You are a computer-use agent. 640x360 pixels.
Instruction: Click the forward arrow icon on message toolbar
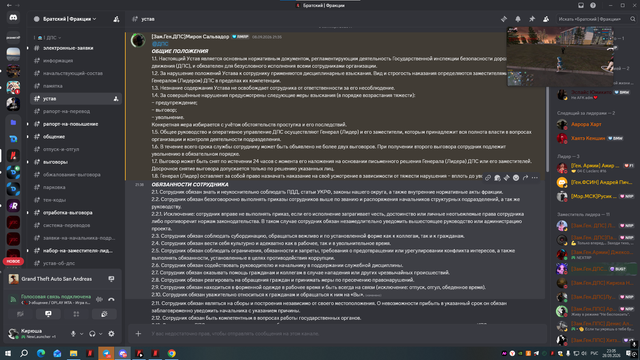point(525,178)
